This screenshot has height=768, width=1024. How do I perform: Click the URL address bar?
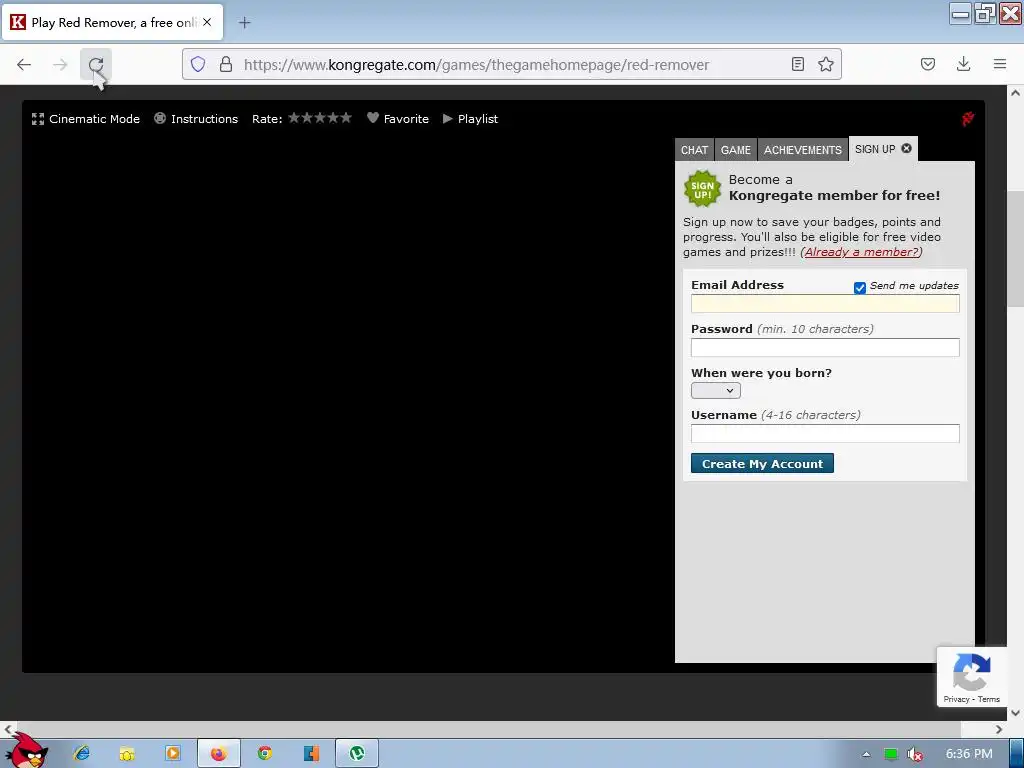click(512, 64)
